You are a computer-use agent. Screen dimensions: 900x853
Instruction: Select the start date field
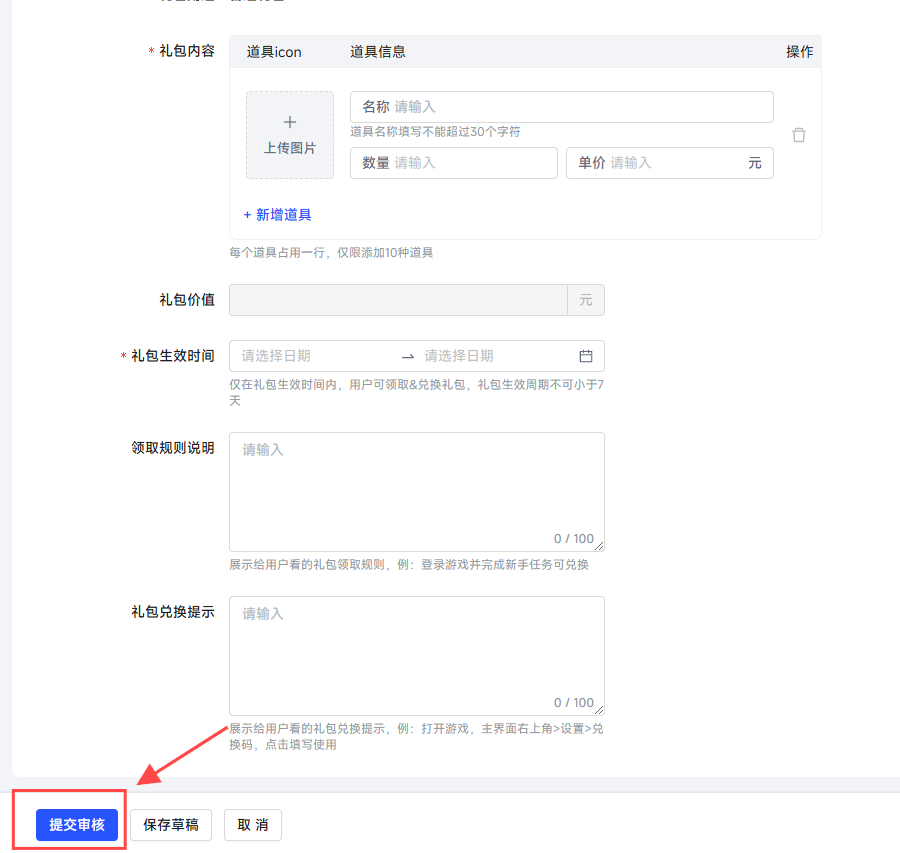(x=316, y=356)
